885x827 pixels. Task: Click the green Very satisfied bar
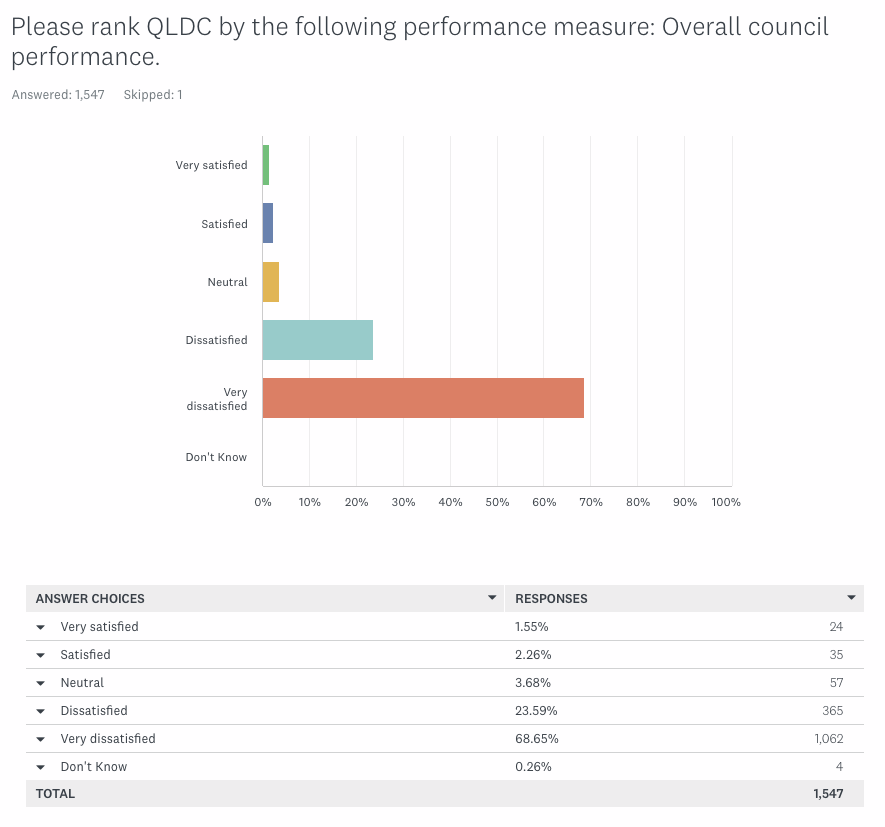click(266, 165)
